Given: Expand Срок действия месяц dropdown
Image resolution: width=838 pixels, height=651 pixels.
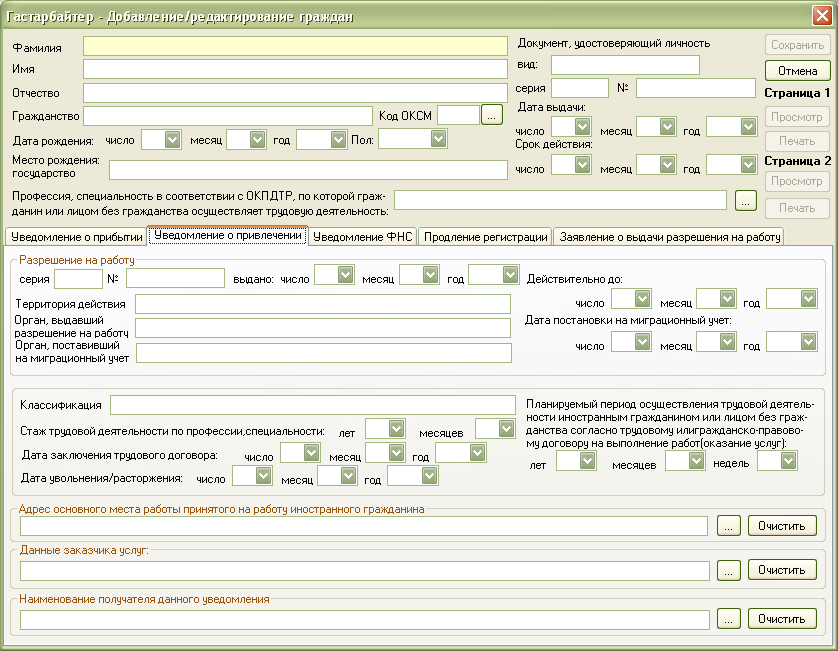Looking at the screenshot, I should [667, 165].
